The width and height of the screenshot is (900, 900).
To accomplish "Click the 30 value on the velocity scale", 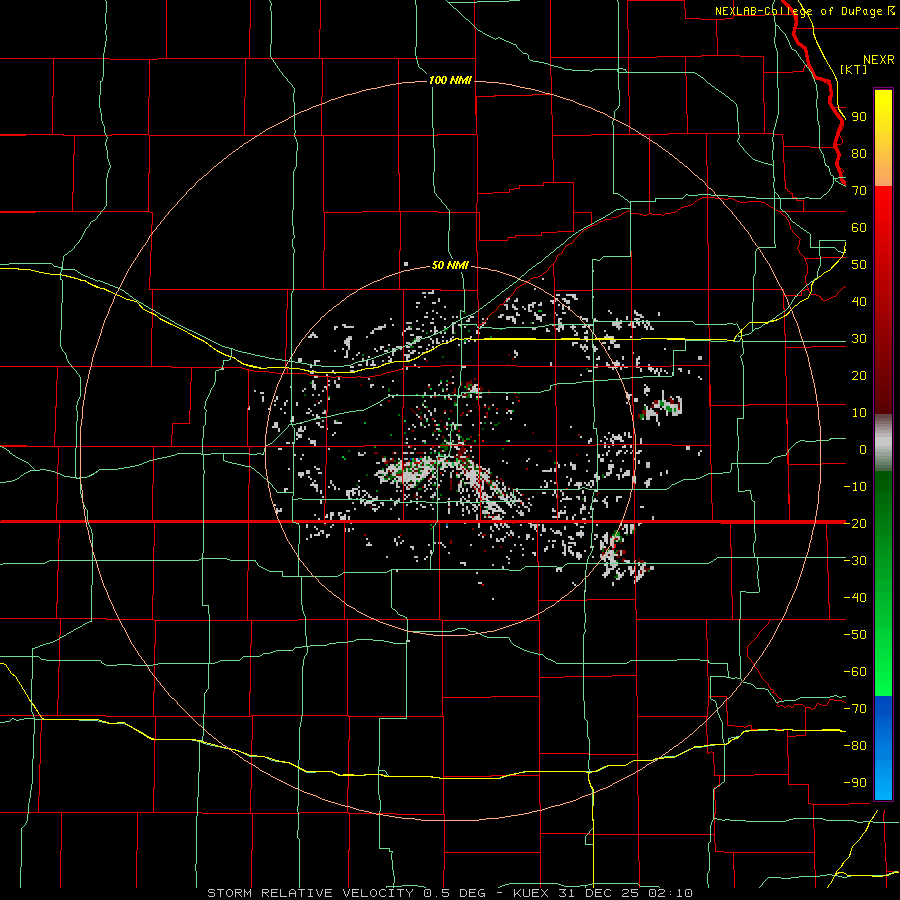I will 859,339.
